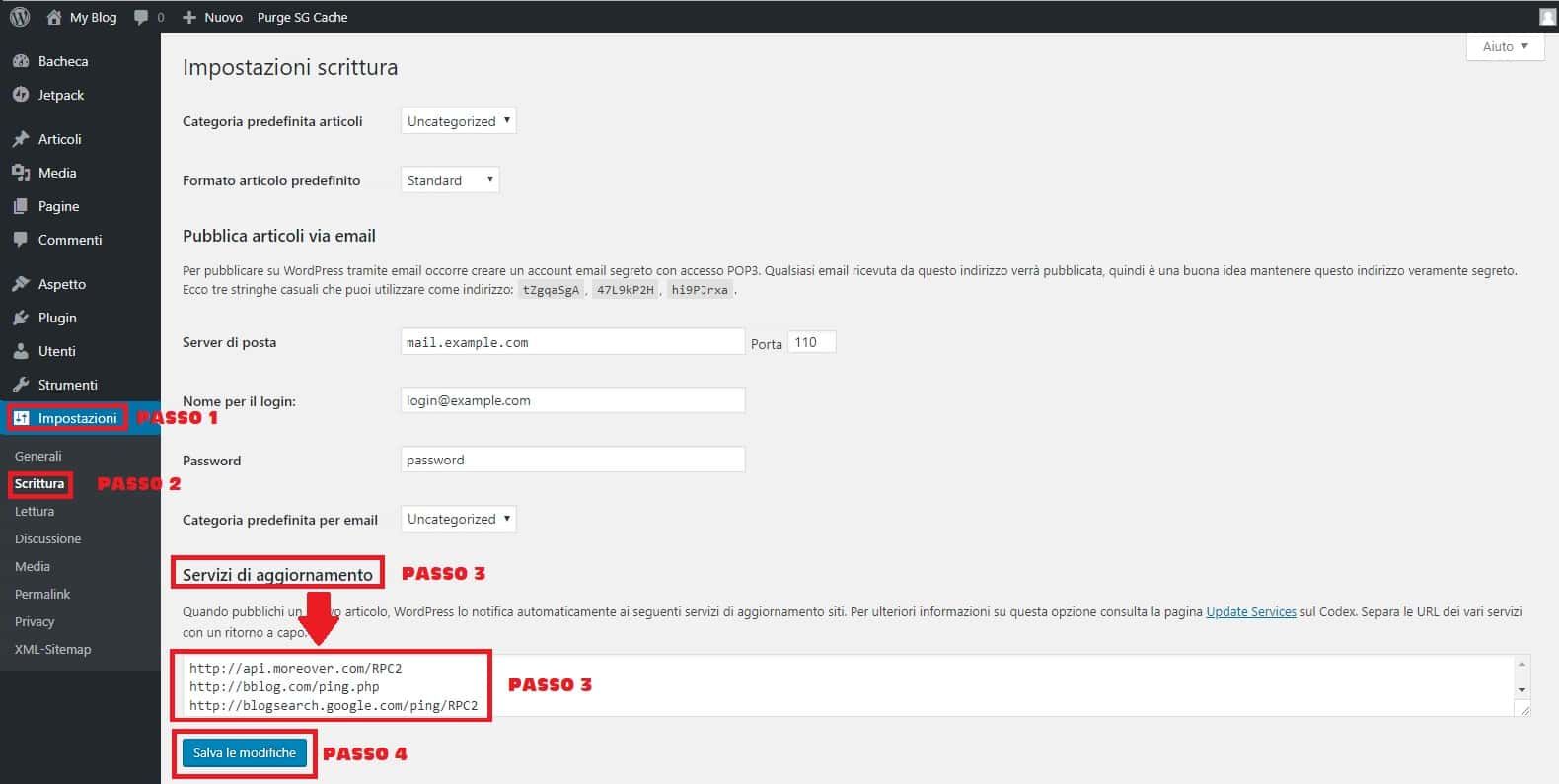
Task: Click the Salva le modifiche button
Action: (x=245, y=752)
